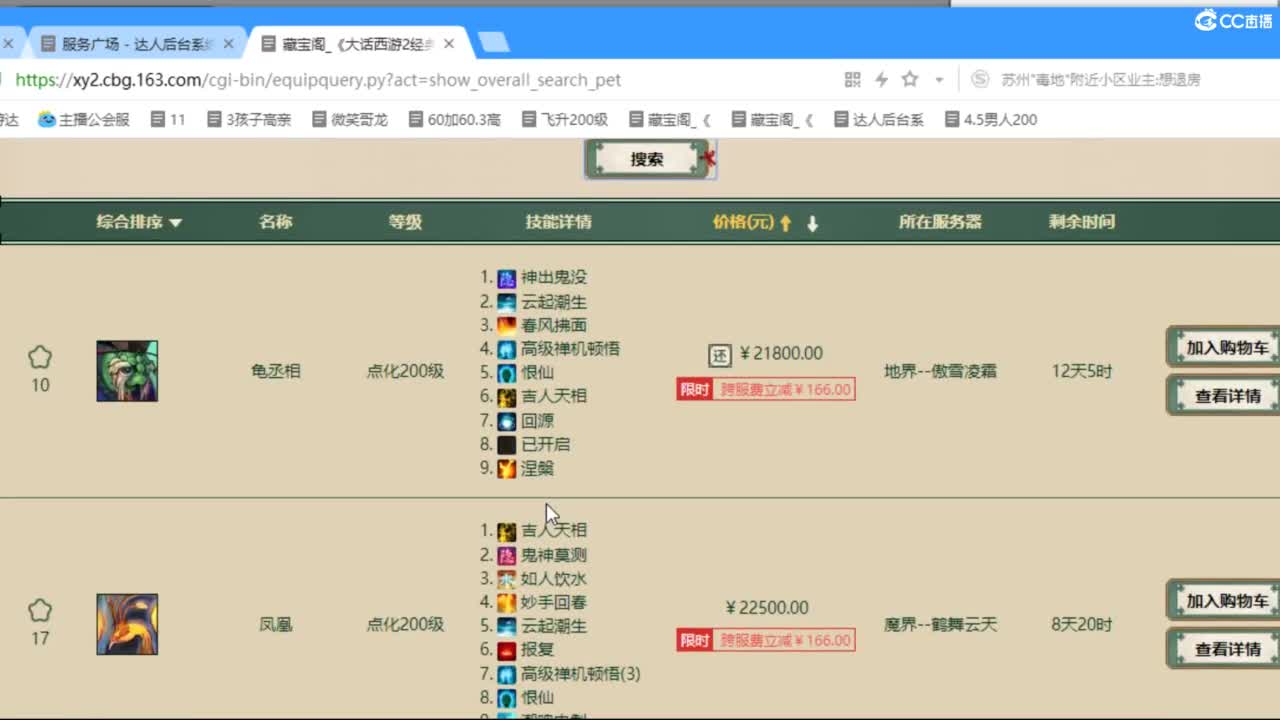The width and height of the screenshot is (1280, 720).
Task: Open the 达人后台系 bookmark
Action: click(x=878, y=119)
